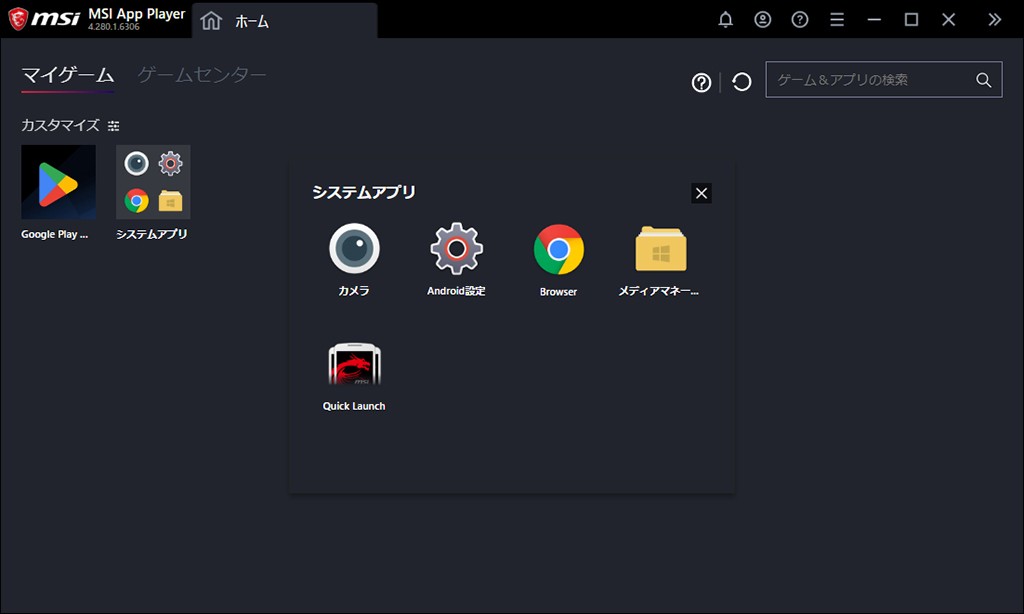Click the refresh icon near search
Viewport: 1024px width, 614px height.
(742, 82)
